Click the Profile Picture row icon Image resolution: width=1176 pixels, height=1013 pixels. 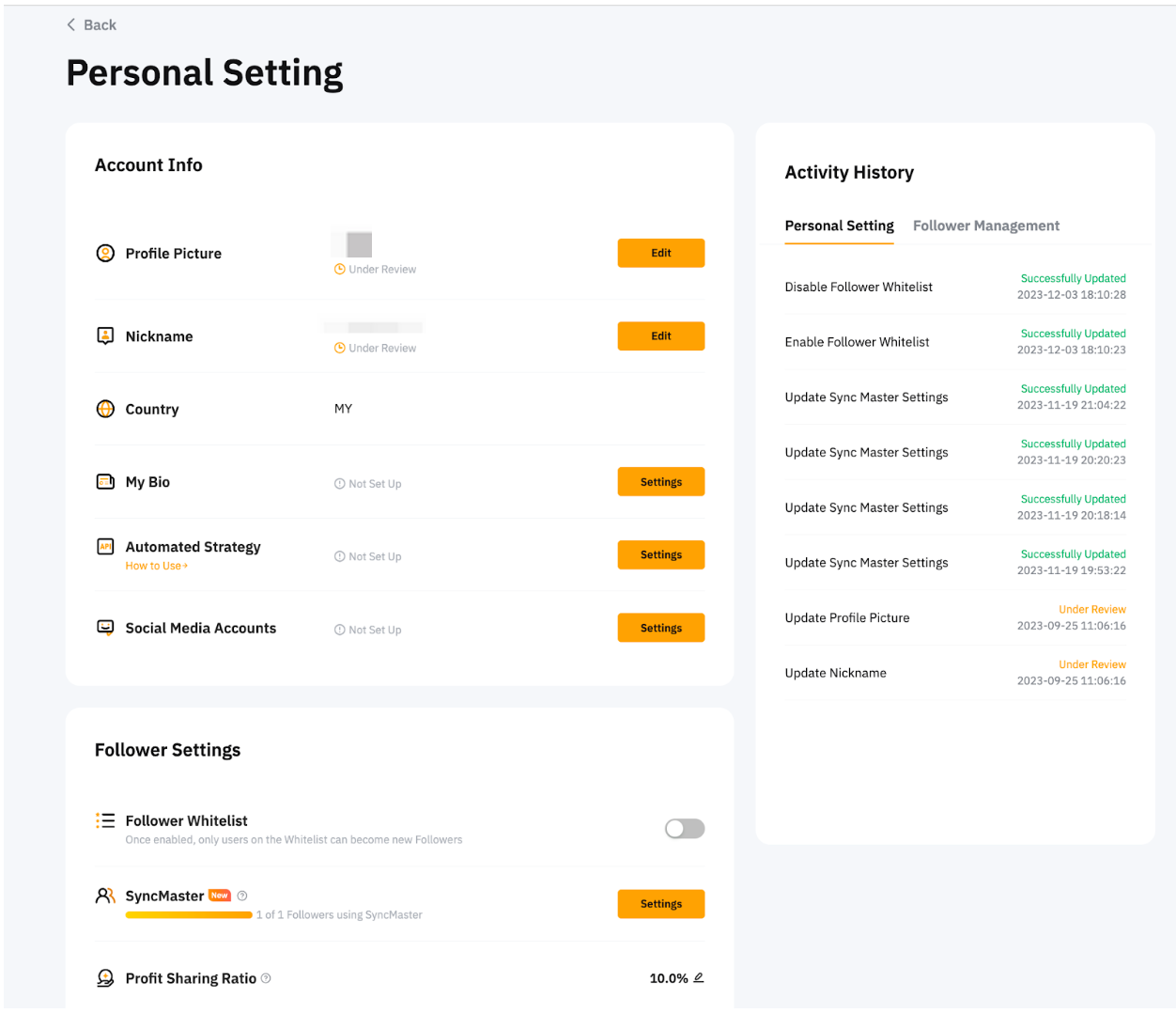pos(105,253)
